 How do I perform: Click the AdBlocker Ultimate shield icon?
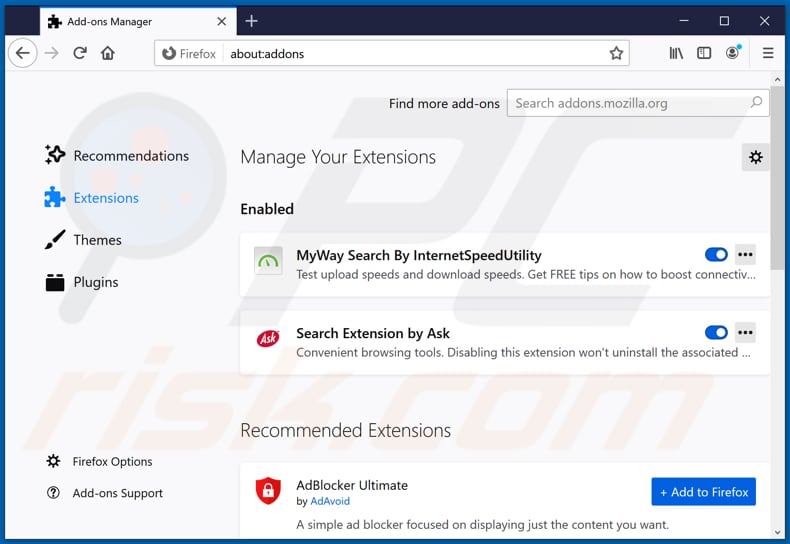268,490
